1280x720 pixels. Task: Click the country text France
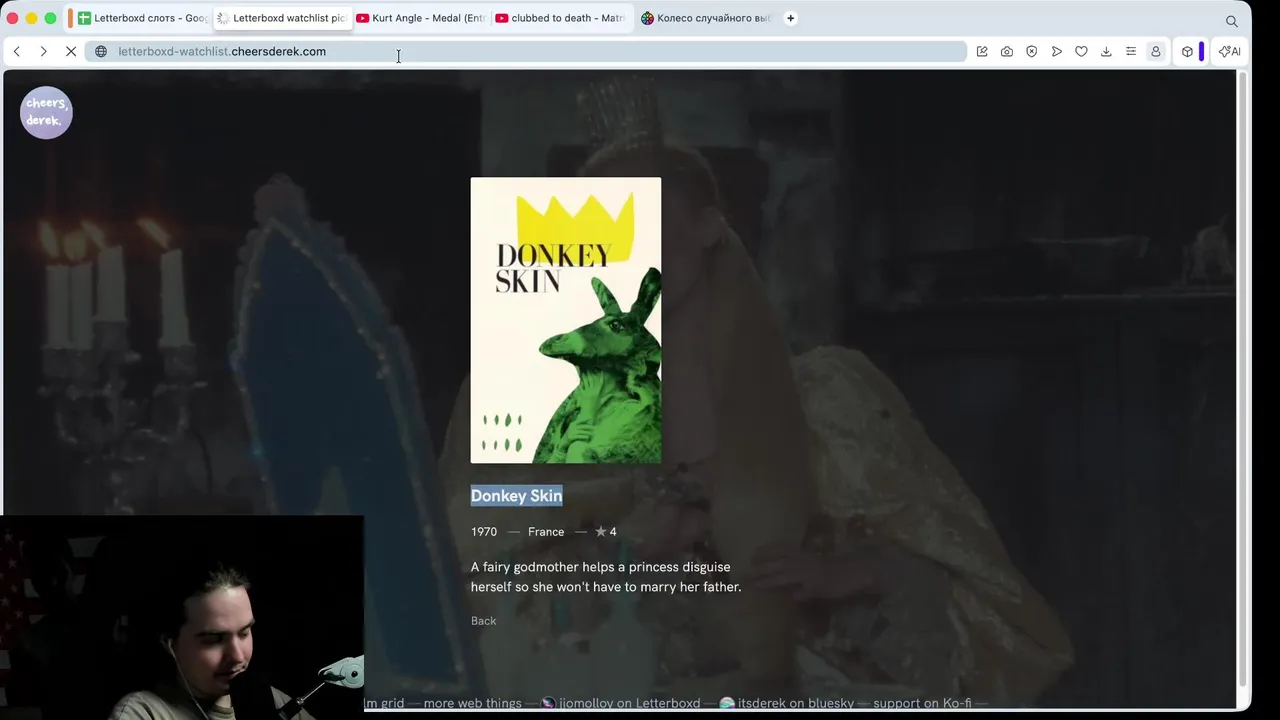pos(546,532)
